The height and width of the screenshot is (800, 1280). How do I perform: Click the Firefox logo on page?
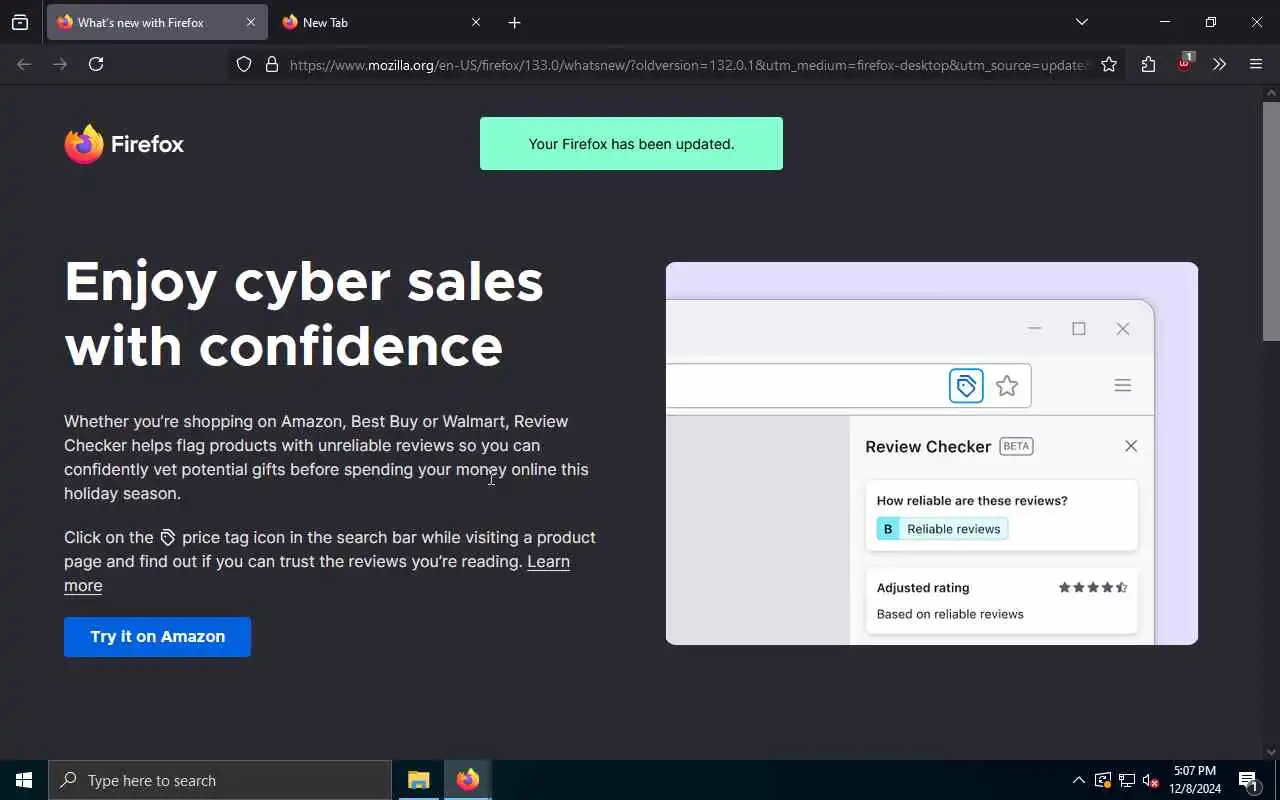coord(124,144)
